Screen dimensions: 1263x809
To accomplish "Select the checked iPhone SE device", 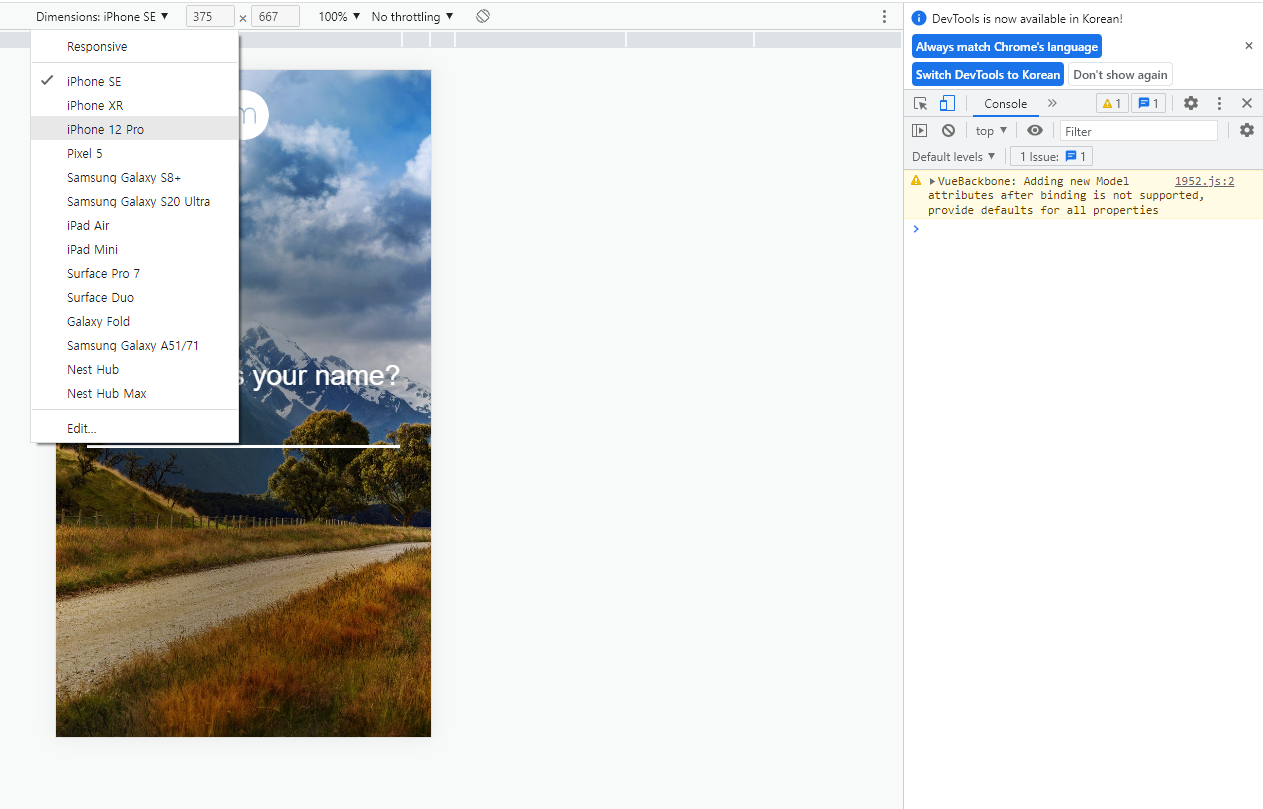I will [x=135, y=82].
